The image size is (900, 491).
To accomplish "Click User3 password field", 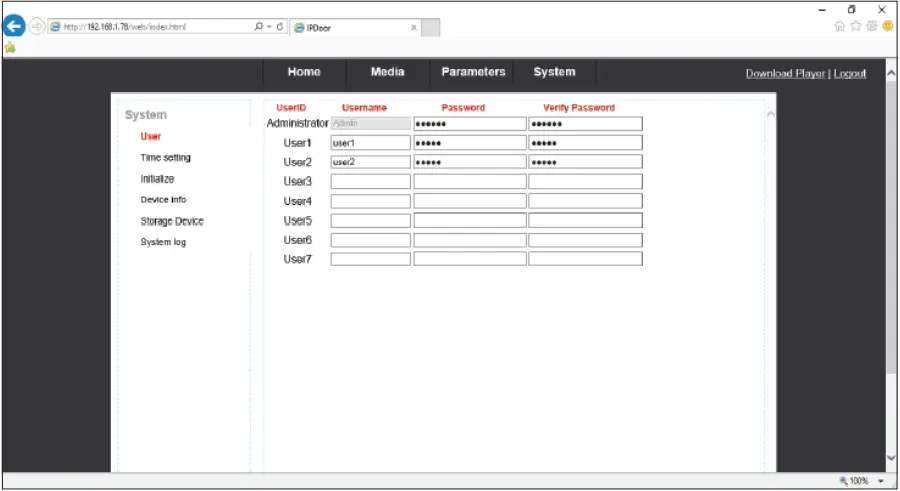I will coord(470,181).
